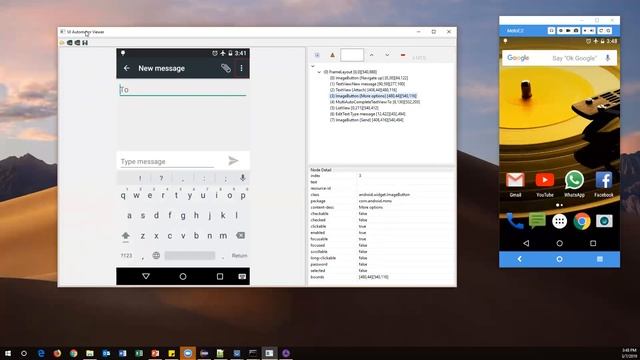Click the search box above hierarchy tree
This screenshot has width=640, height=360.
[352, 55]
